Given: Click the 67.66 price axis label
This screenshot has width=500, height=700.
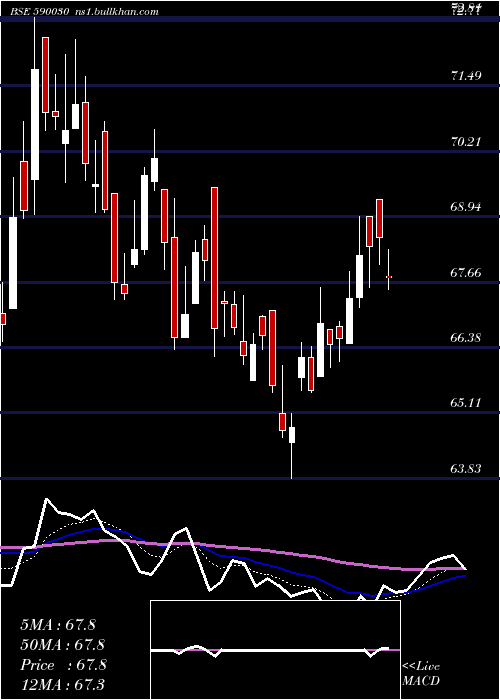Looking at the screenshot, I should click(466, 273).
